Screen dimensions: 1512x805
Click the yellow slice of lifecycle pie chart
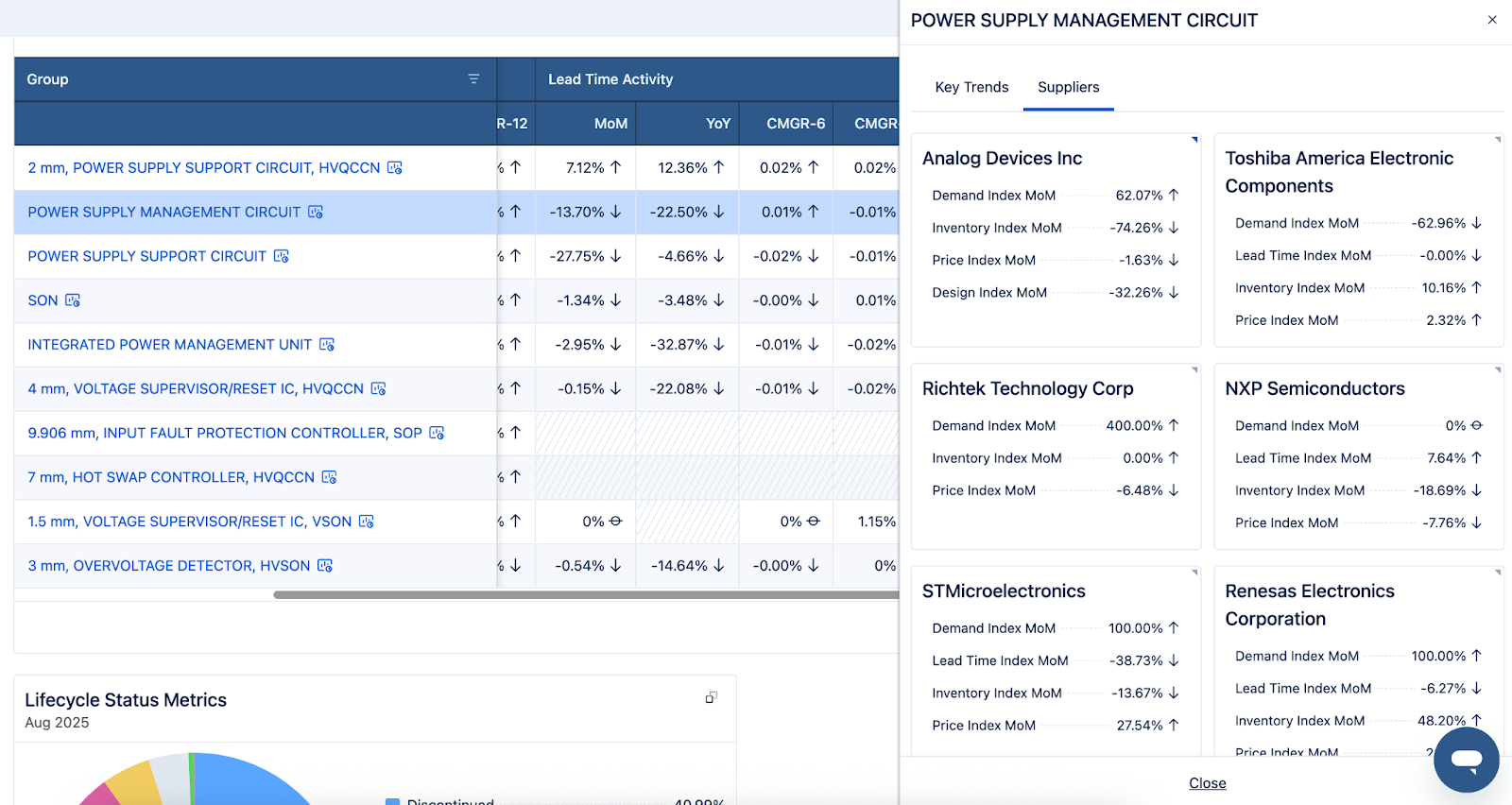pyautogui.click(x=137, y=783)
